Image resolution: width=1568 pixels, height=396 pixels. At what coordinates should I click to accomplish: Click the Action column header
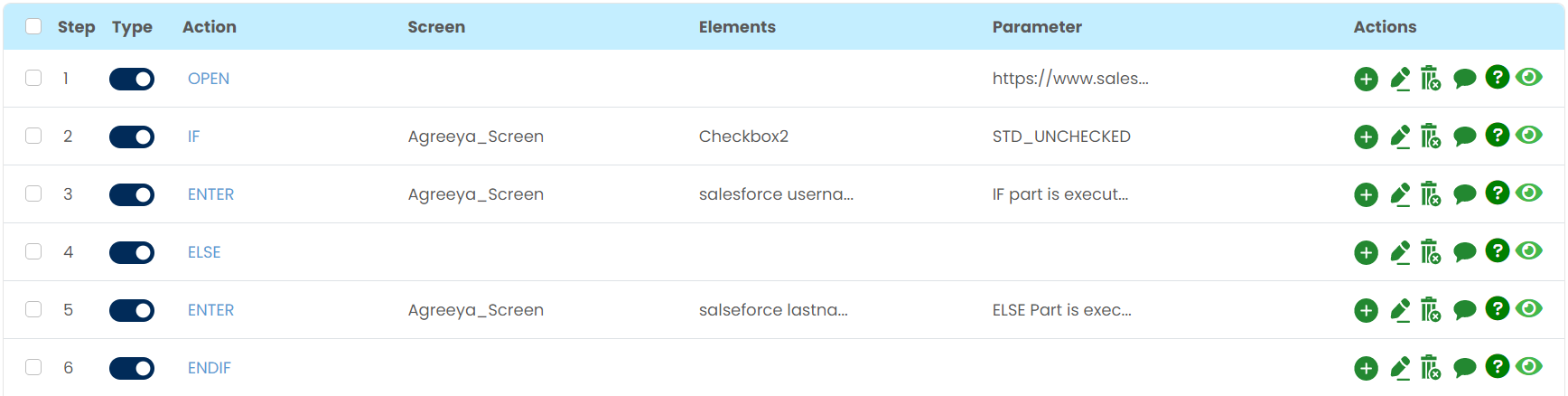click(x=210, y=27)
